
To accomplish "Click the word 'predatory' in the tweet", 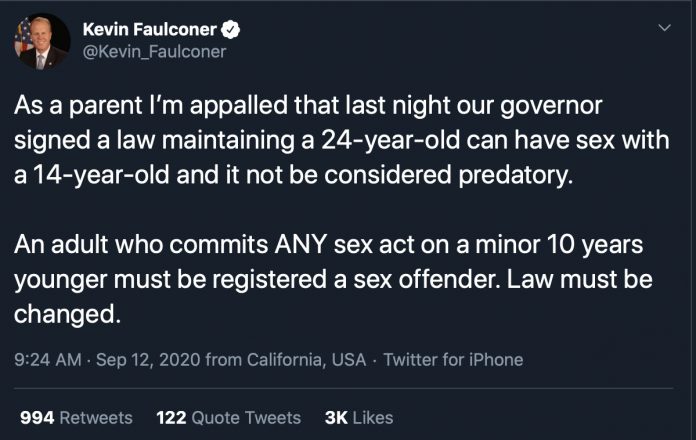I will [515, 176].
